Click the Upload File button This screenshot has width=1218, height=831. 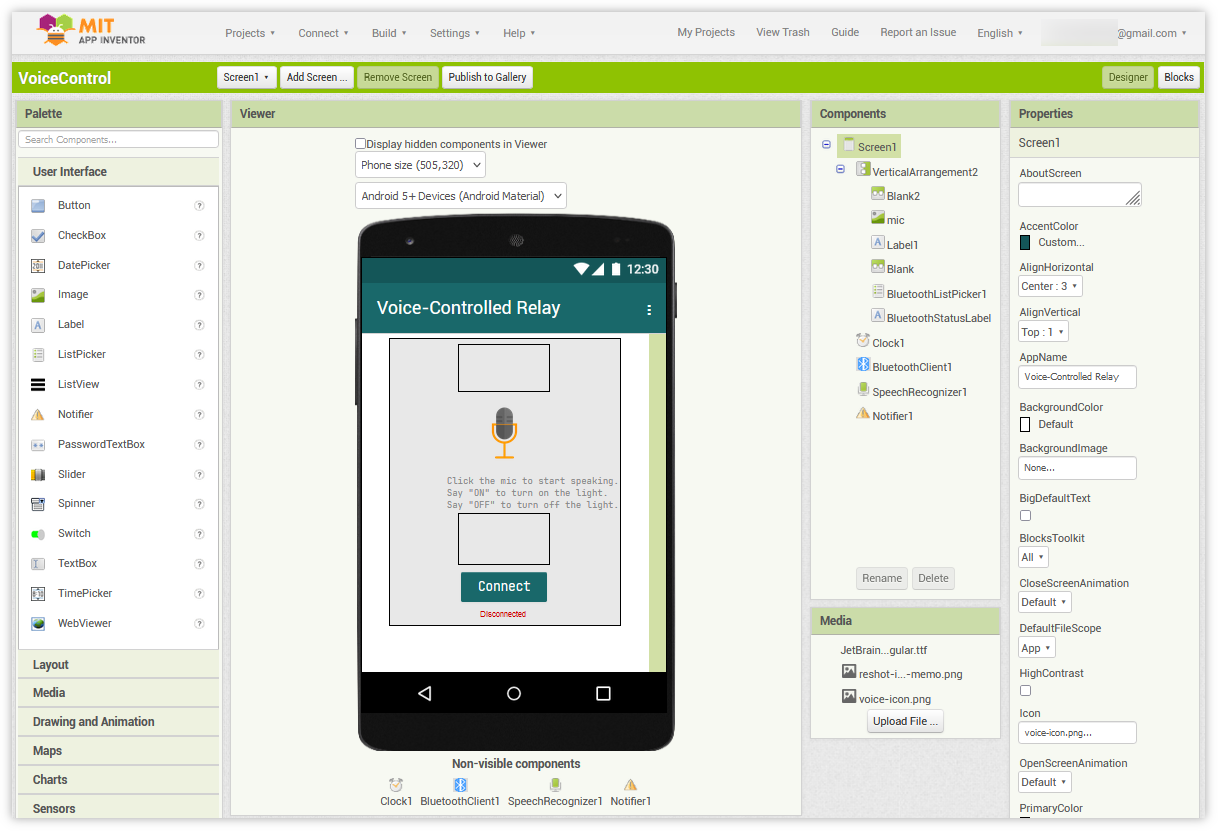click(906, 721)
